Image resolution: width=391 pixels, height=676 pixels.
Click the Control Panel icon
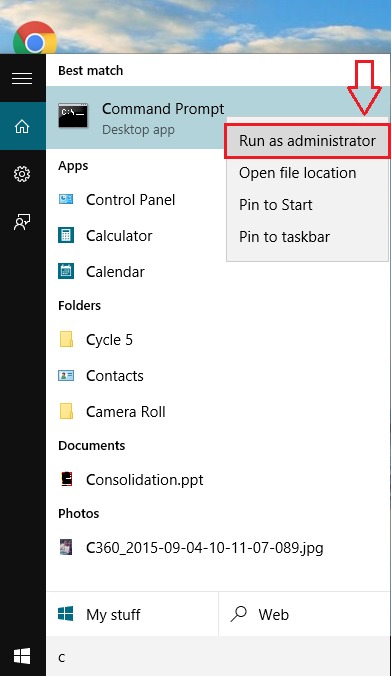(66, 199)
